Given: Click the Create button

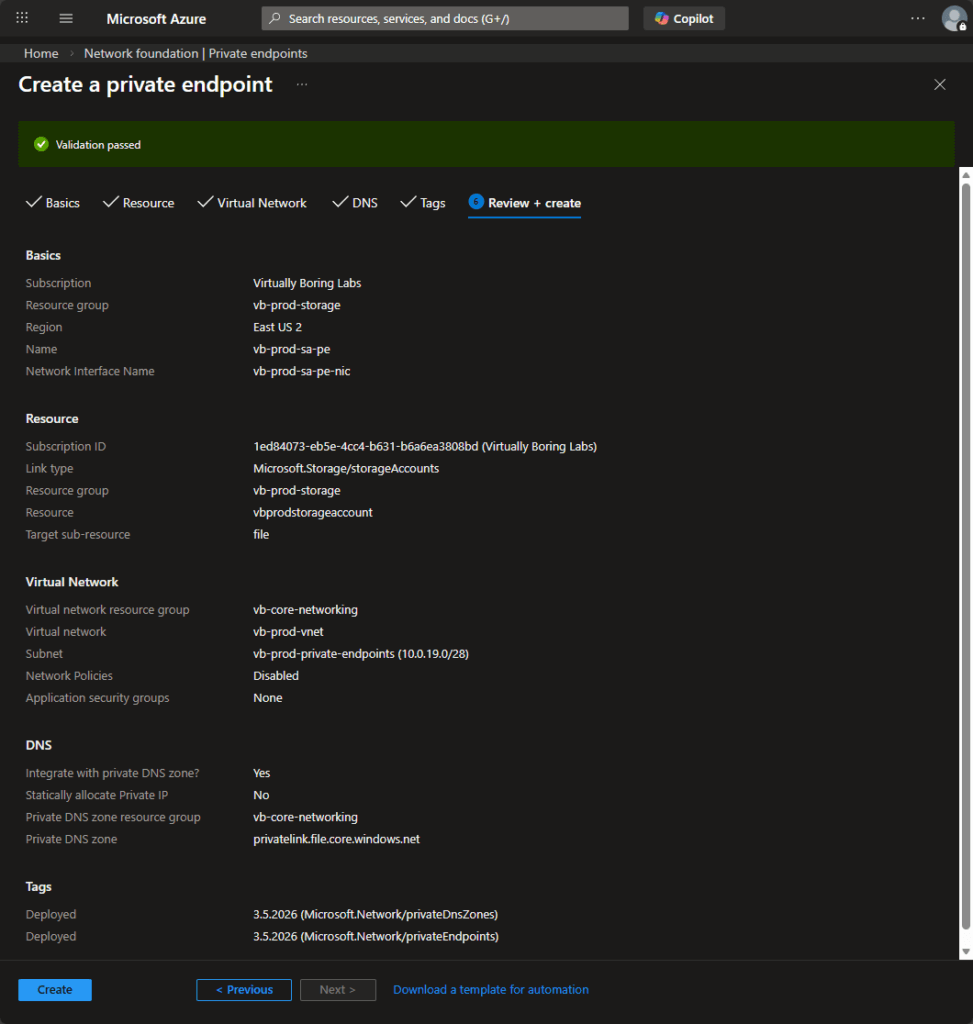Looking at the screenshot, I should pyautogui.click(x=55, y=989).
